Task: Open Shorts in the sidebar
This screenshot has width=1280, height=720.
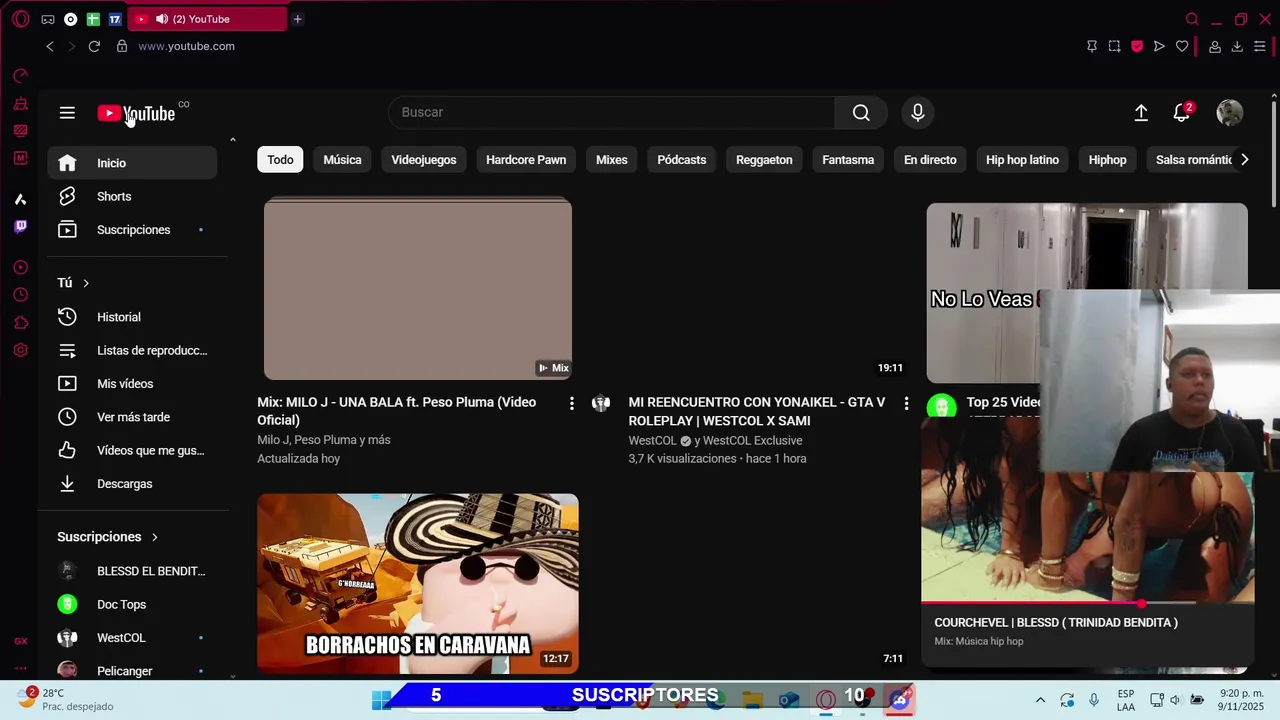Action: 132,196
